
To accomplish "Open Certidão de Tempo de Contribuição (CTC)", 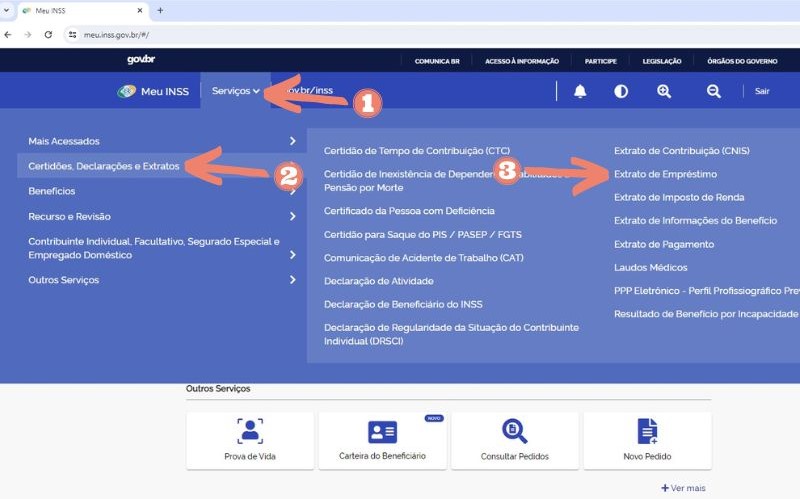I will click(x=417, y=151).
